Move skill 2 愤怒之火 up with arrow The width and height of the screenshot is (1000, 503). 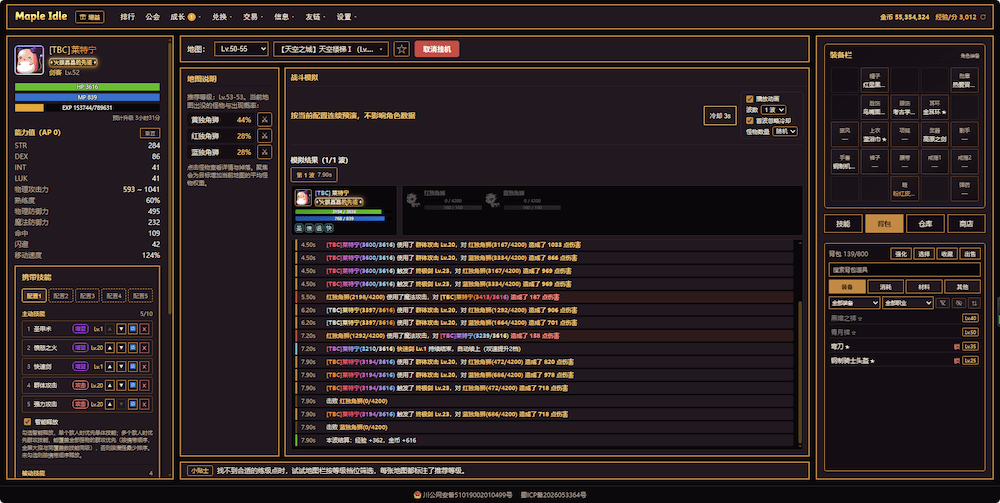click(110, 347)
